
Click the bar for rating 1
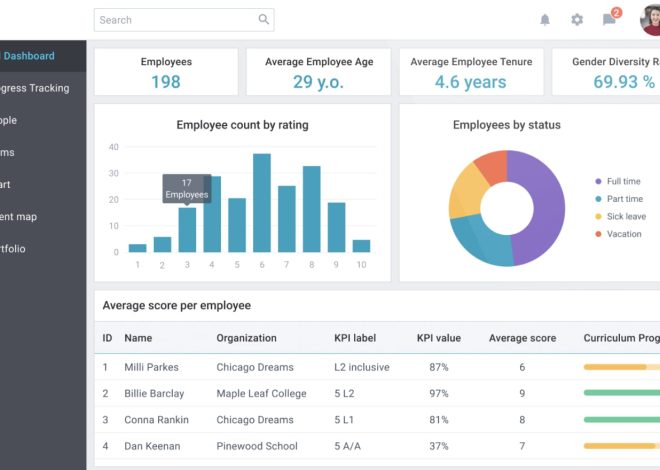point(138,248)
